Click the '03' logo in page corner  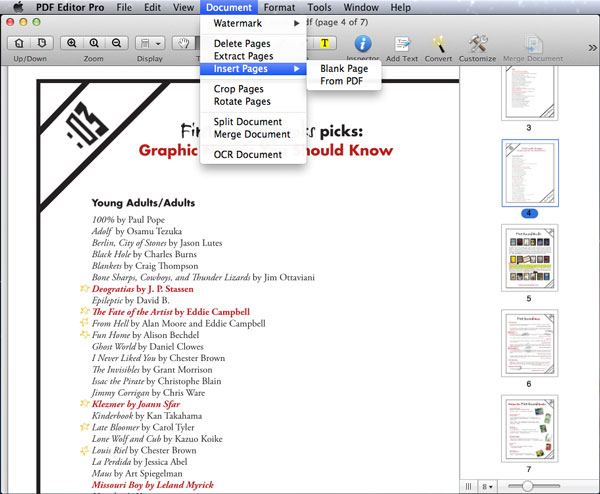click(x=86, y=125)
